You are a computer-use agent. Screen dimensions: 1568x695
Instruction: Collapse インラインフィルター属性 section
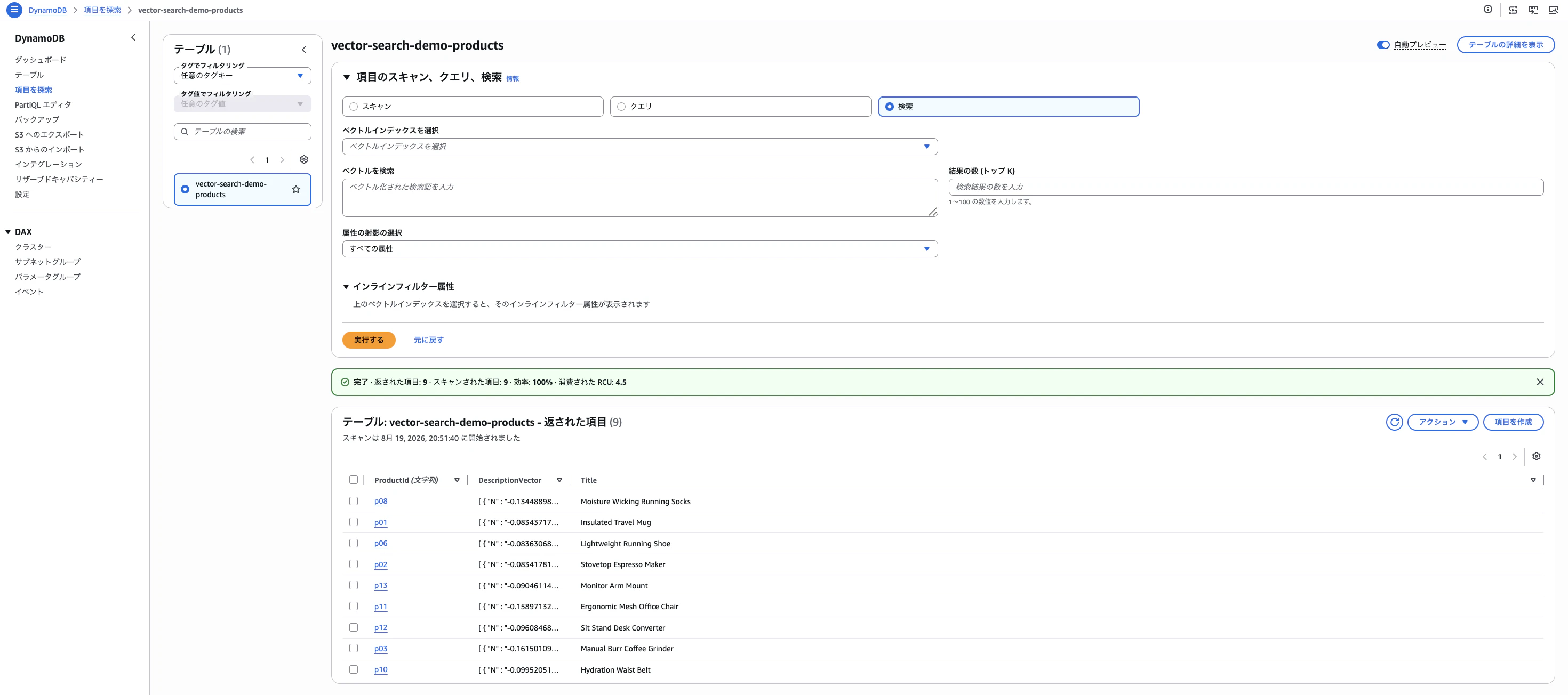346,286
